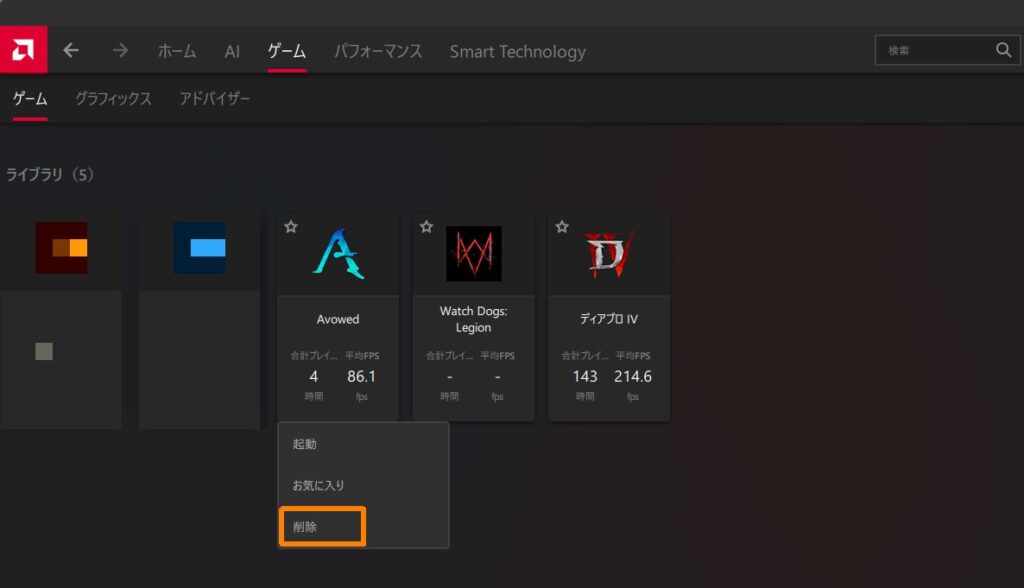The width and height of the screenshot is (1024, 588).
Task: Switch to the ホーム tab
Action: click(177, 51)
